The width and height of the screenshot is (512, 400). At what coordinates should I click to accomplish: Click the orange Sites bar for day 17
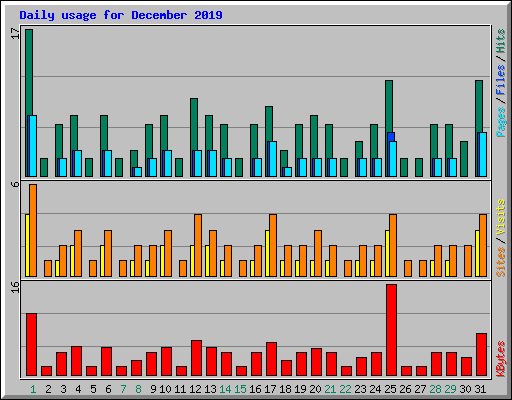coord(273,245)
